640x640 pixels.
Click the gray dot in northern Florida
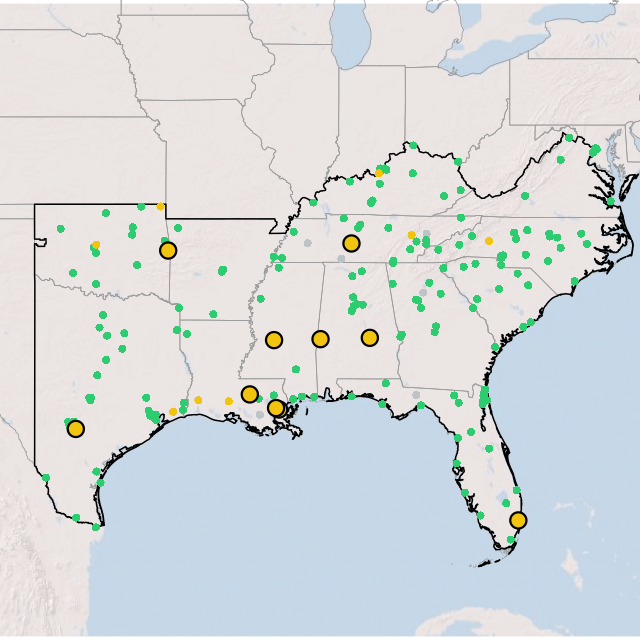point(416,395)
